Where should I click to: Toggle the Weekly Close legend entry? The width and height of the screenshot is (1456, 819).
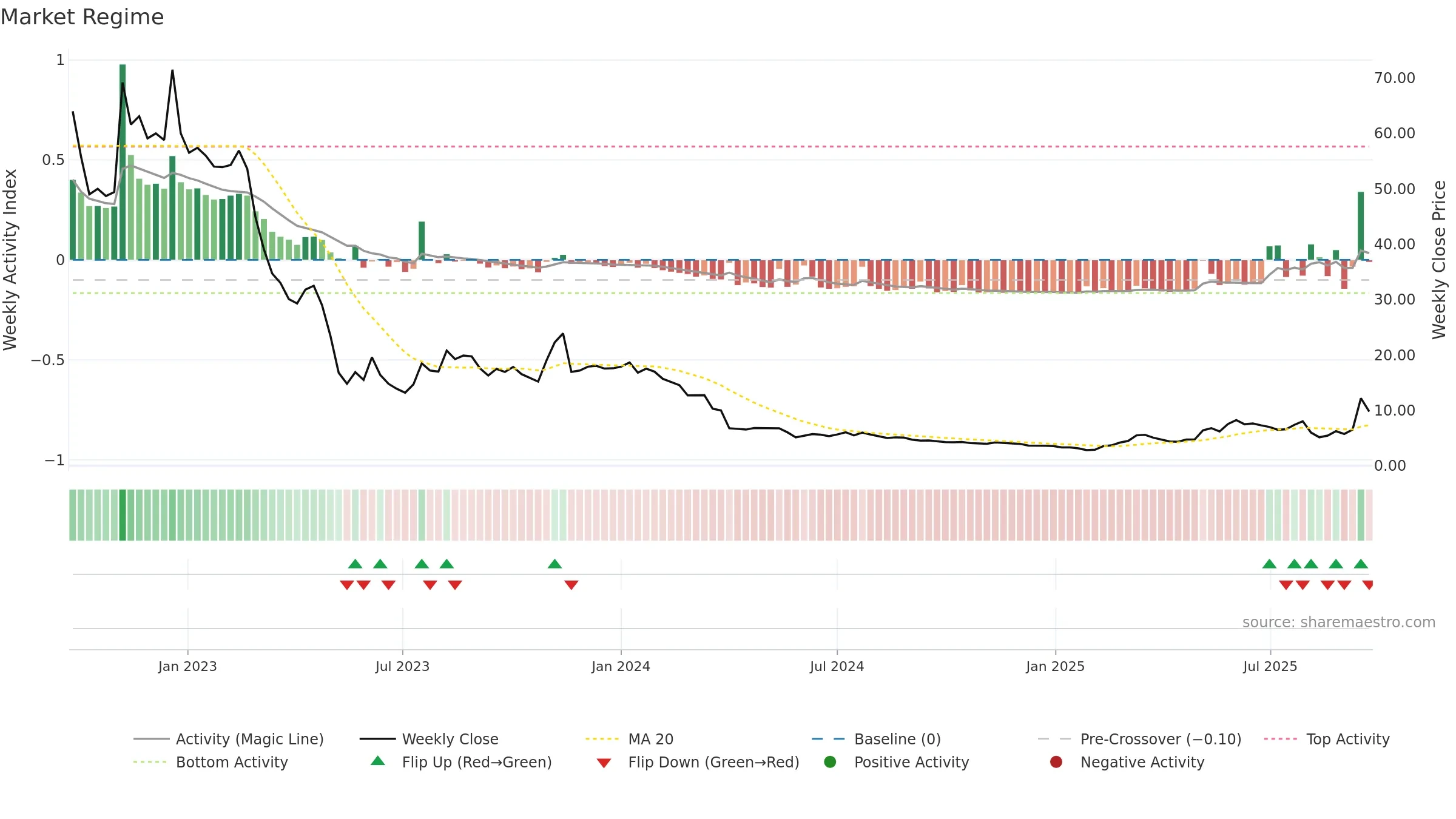click(429, 739)
